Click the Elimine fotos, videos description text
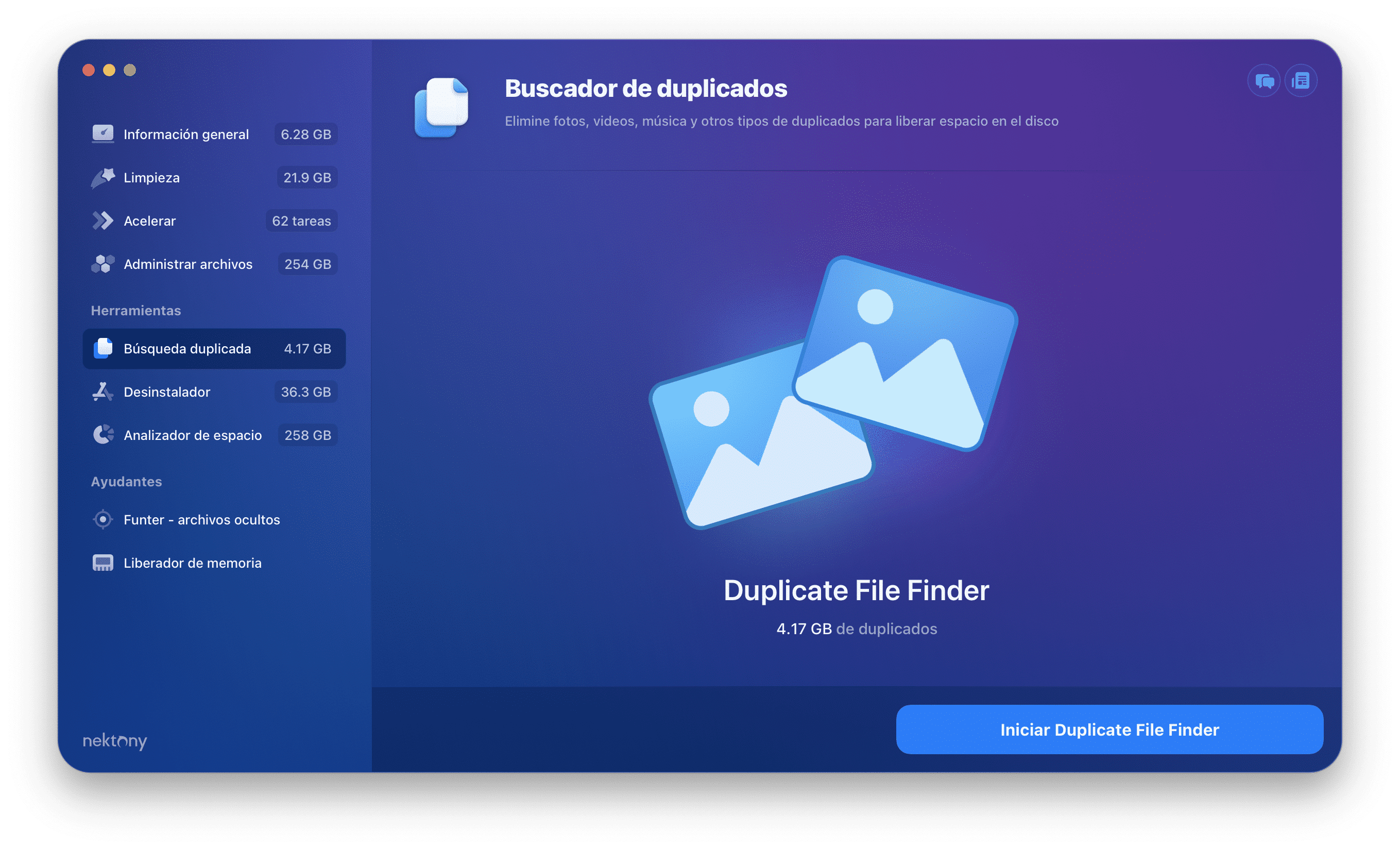This screenshot has height=849, width=1400. click(x=781, y=121)
